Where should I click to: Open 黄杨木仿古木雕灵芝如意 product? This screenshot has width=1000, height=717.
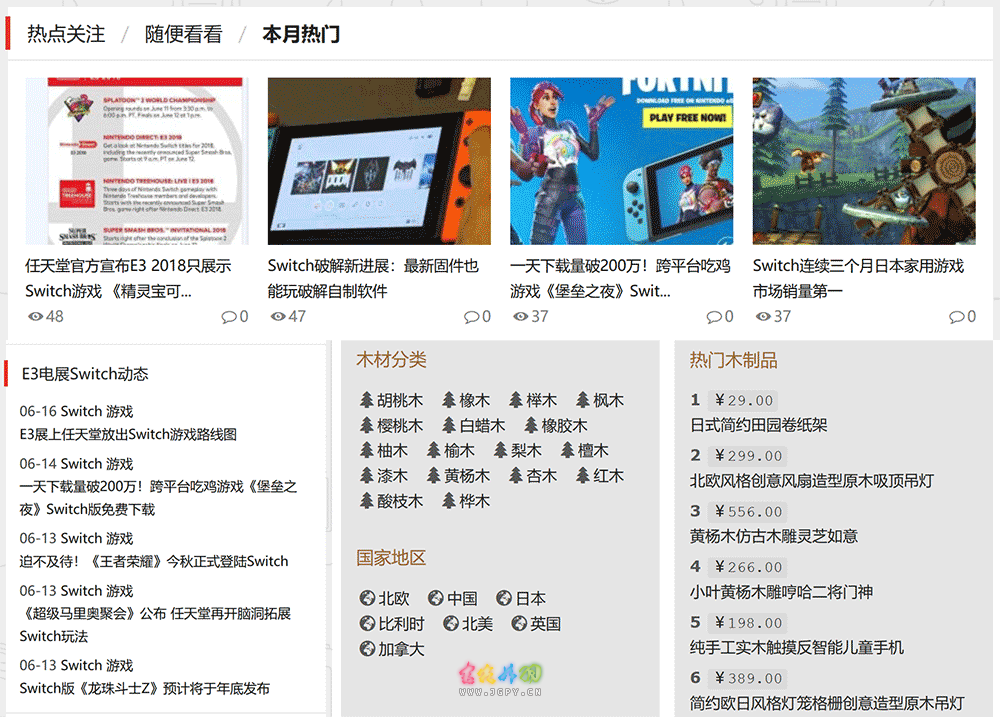[x=774, y=536]
